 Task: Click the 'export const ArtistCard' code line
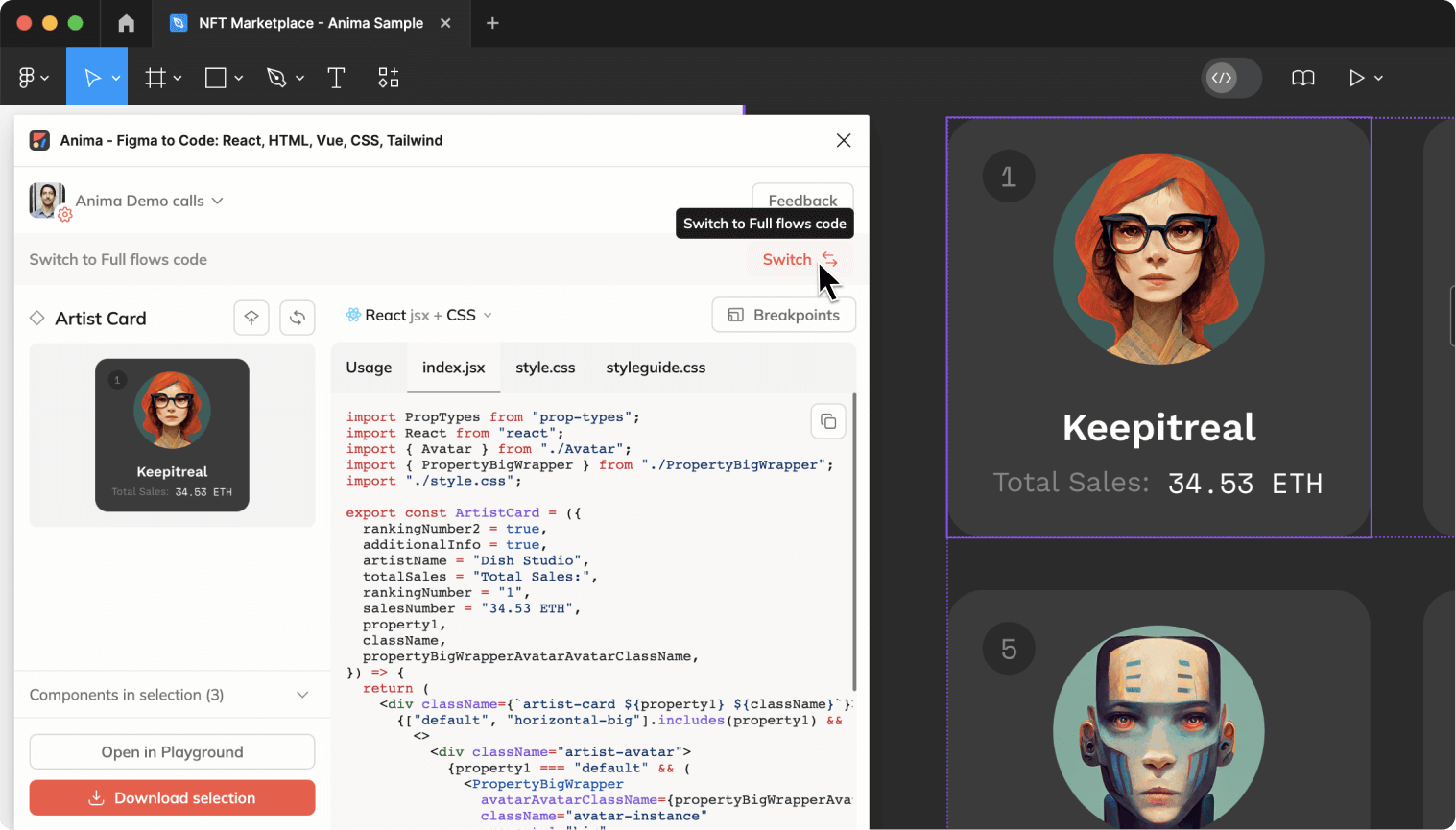(464, 512)
